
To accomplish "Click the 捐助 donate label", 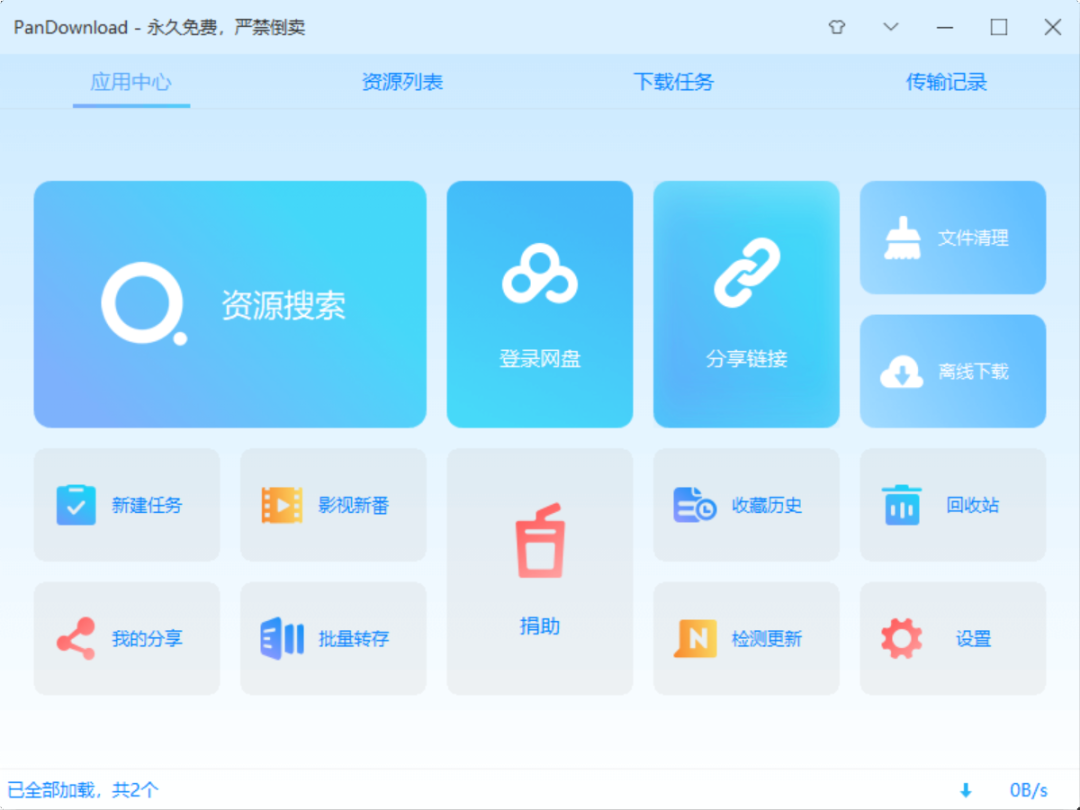I will (x=540, y=626).
